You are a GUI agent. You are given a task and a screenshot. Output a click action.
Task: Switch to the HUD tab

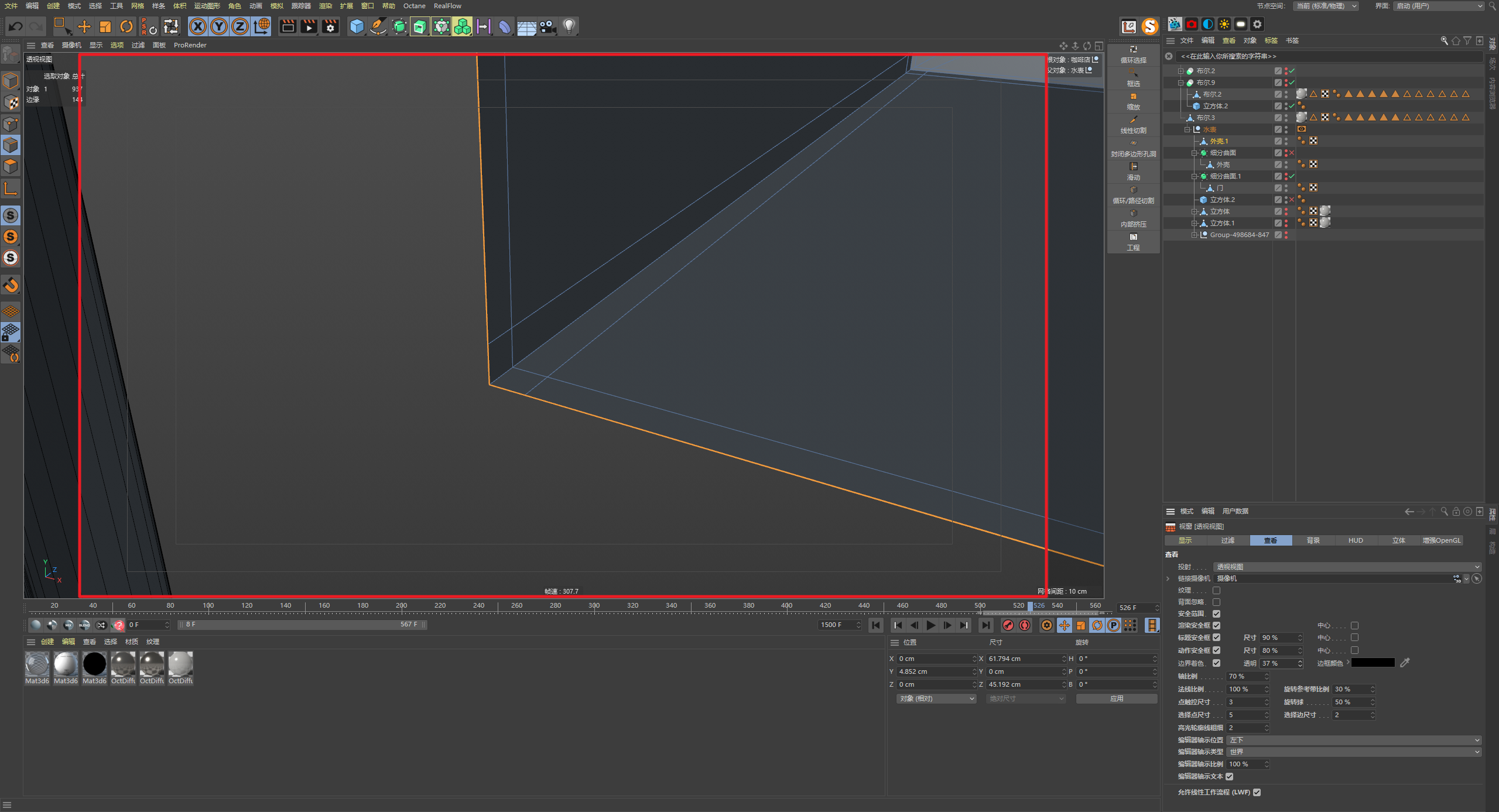1356,540
